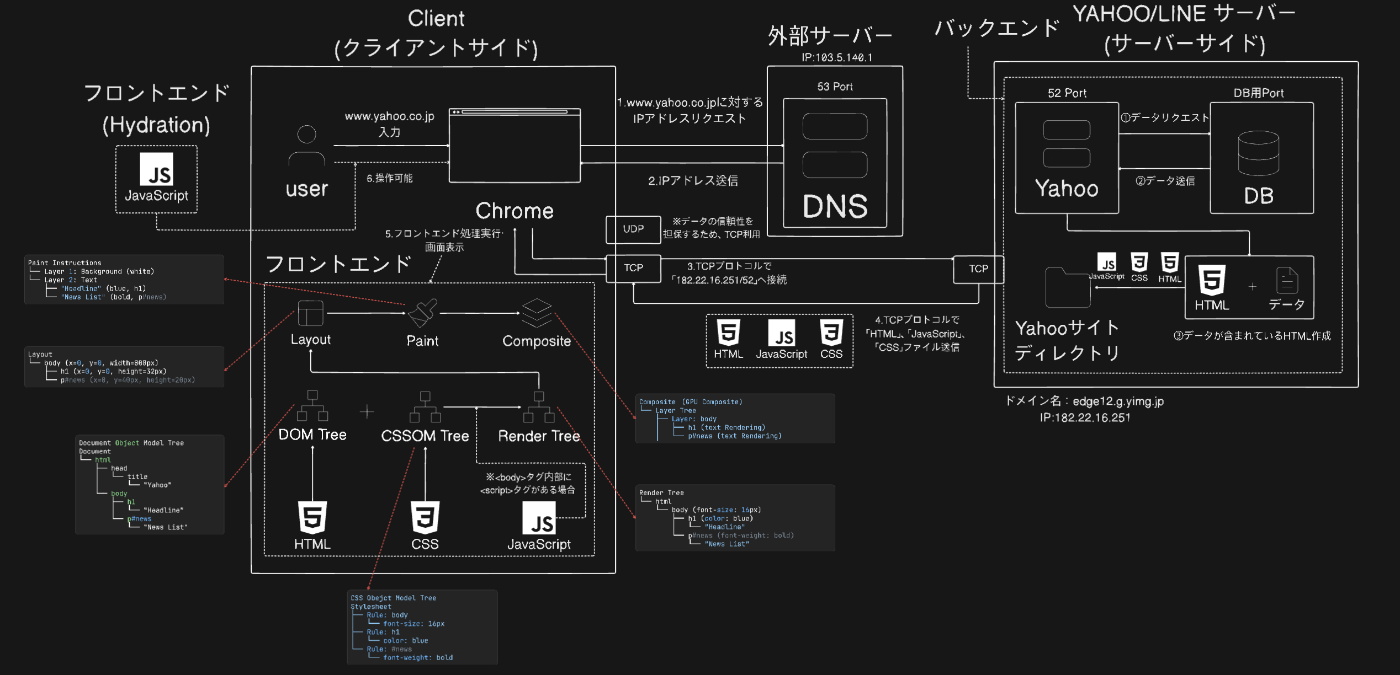1400x675 pixels.
Task: Click the CSS3 shield below CSSOM Tree
Action: point(425,518)
